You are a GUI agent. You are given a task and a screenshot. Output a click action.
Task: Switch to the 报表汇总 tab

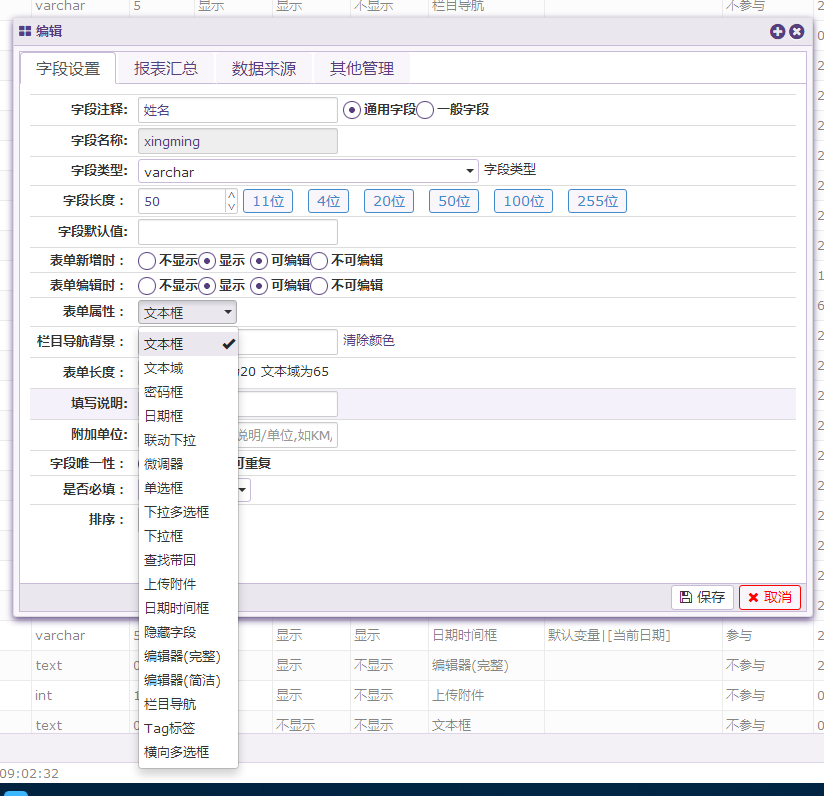(166, 69)
